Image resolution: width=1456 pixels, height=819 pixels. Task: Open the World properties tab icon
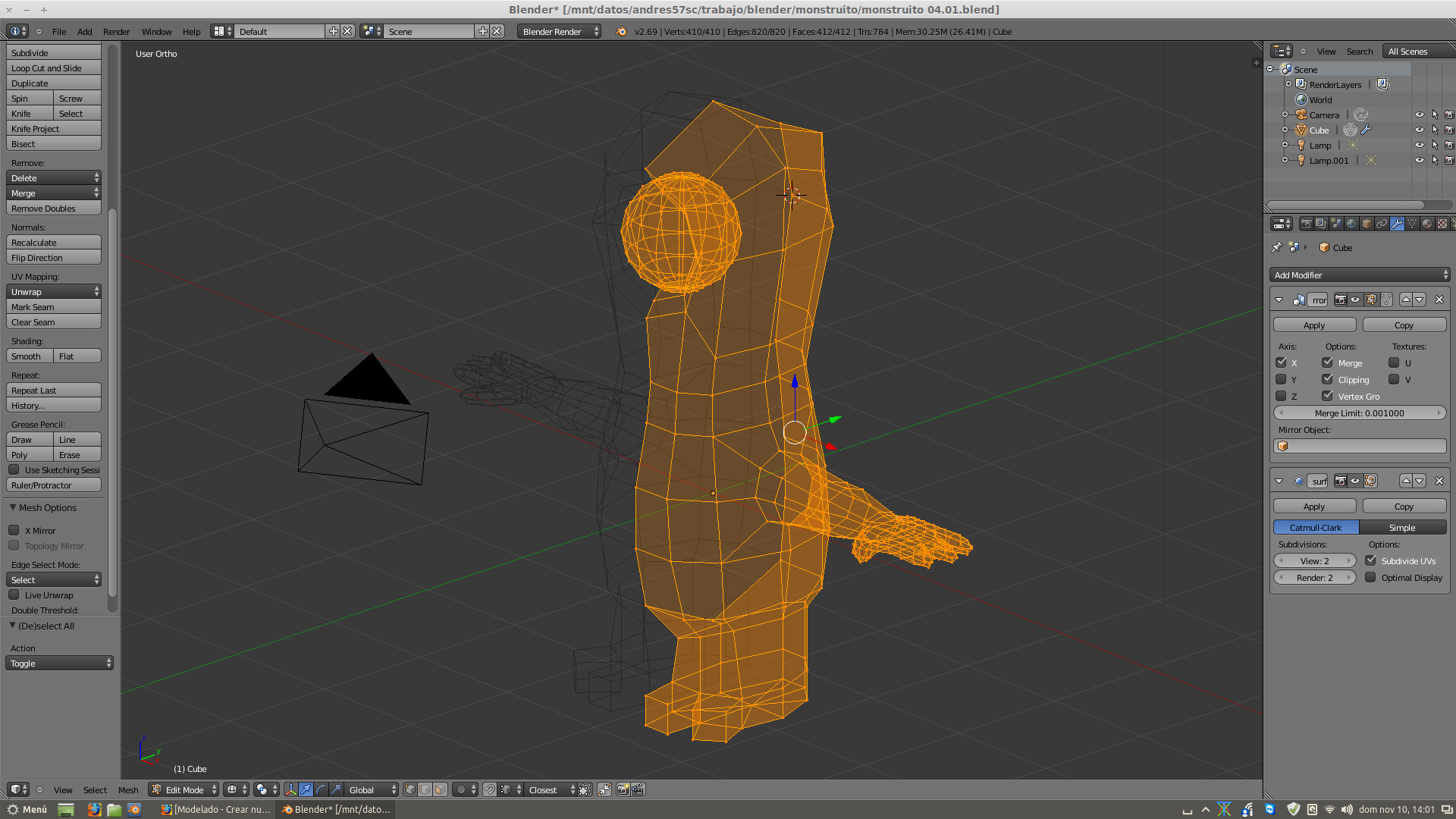1351,224
